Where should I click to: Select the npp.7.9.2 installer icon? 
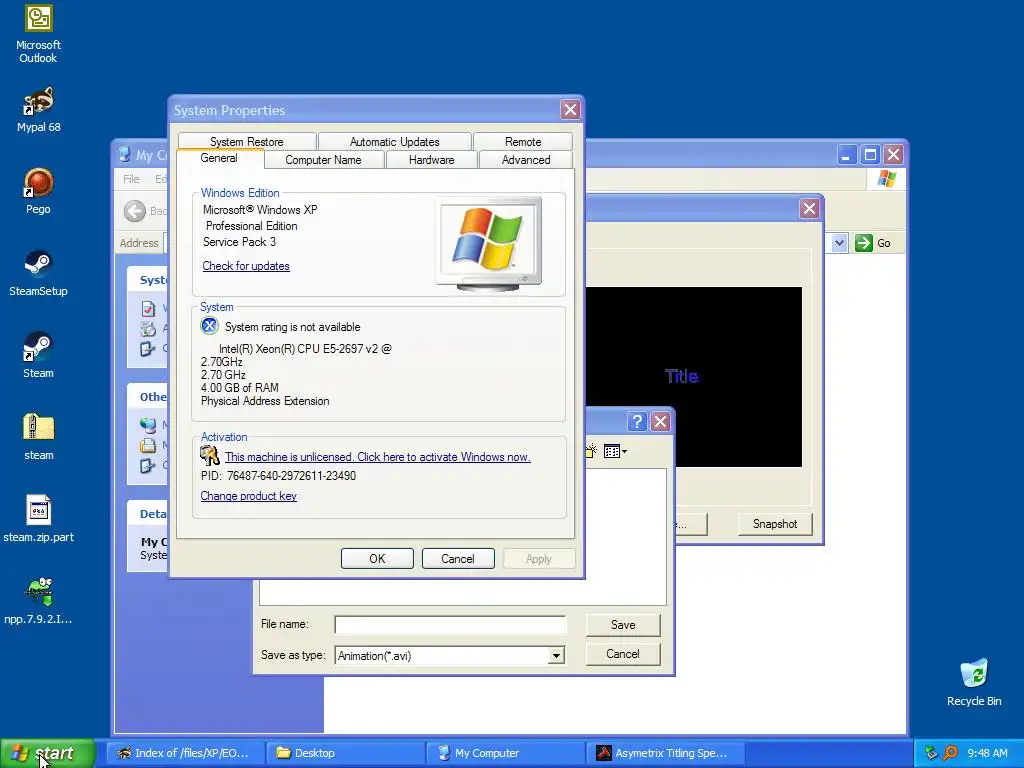[38, 601]
